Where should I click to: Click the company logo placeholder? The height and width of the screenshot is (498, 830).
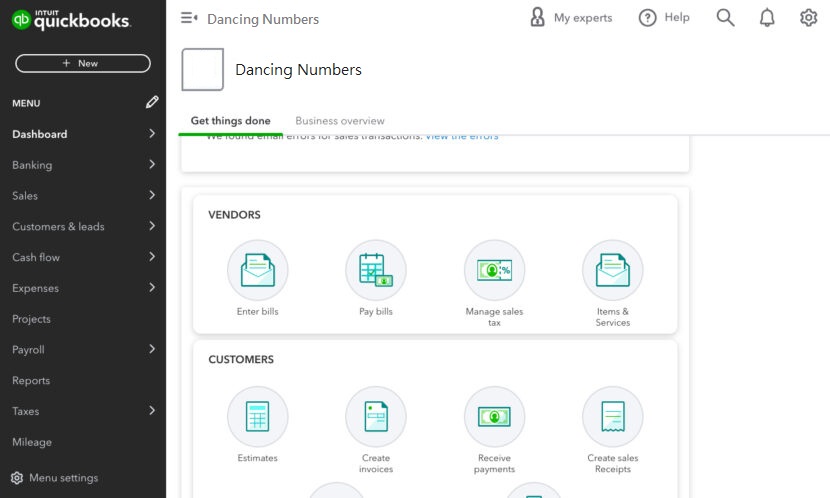tap(203, 69)
